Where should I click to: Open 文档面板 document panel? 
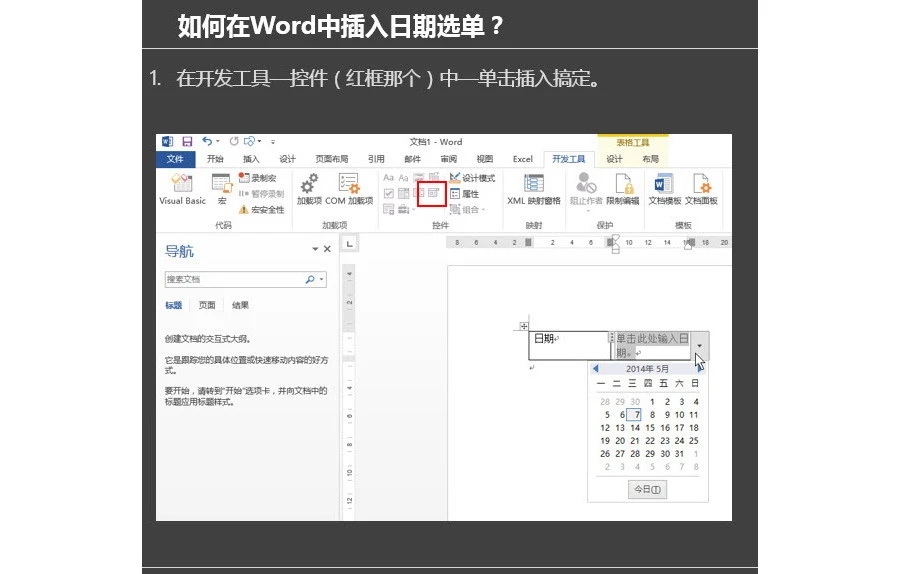coord(701,189)
